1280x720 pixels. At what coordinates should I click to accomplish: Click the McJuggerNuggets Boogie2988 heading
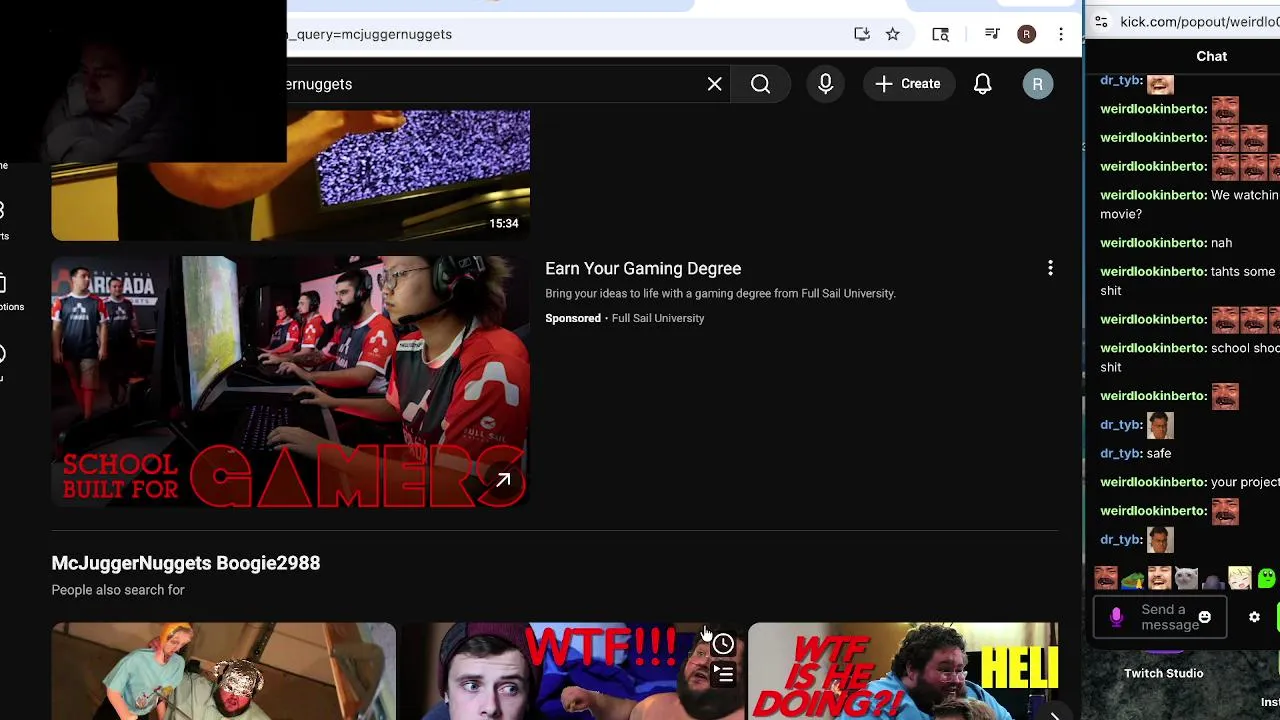(186, 563)
